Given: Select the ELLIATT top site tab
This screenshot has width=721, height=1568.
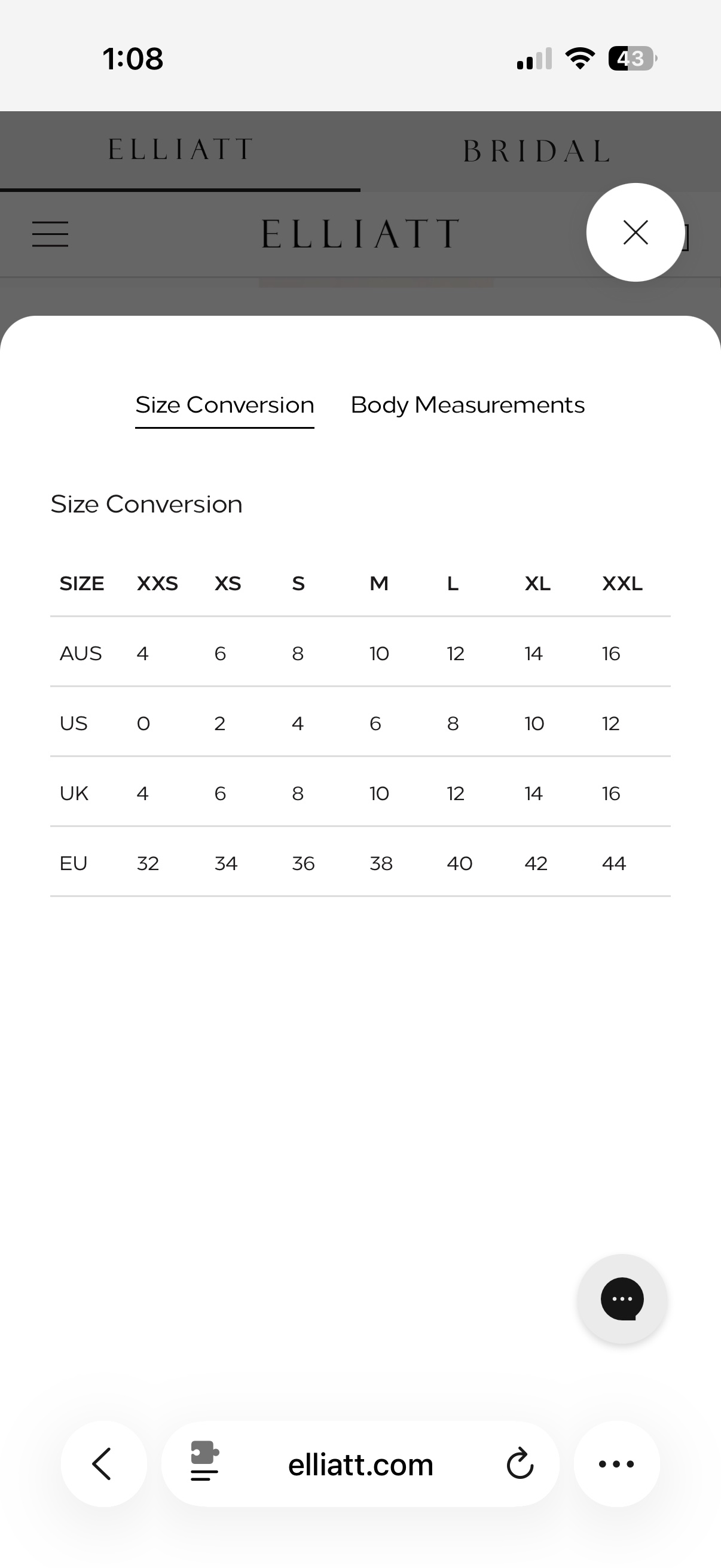Looking at the screenshot, I should click(180, 150).
